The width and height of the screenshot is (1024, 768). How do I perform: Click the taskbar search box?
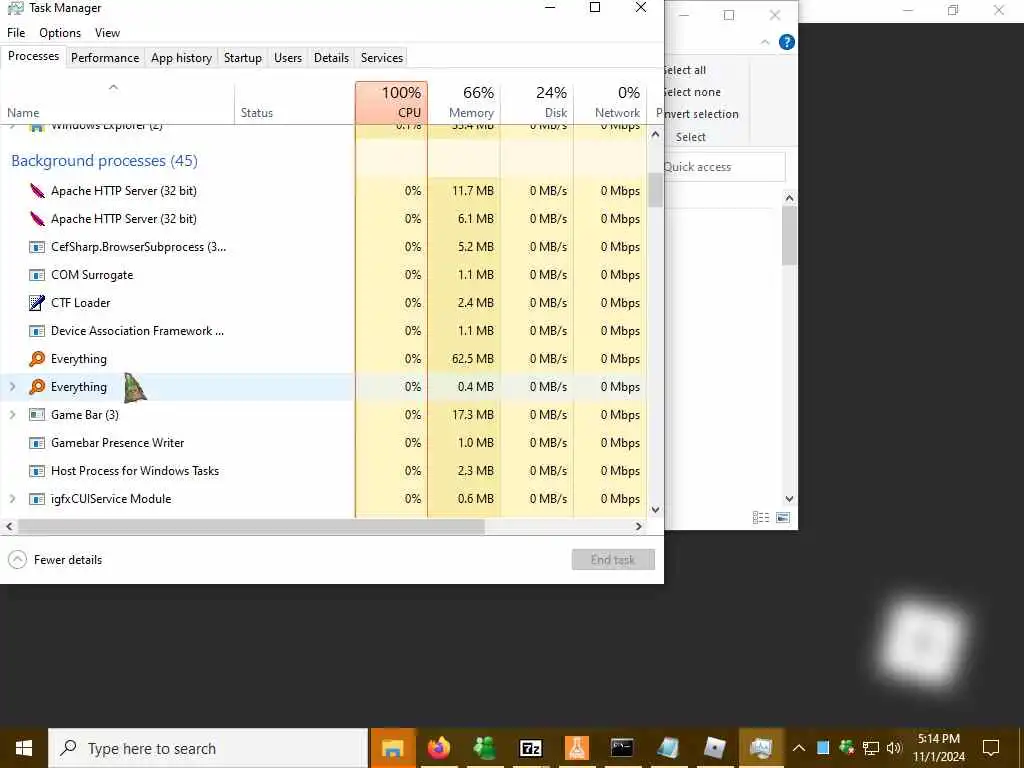208,748
